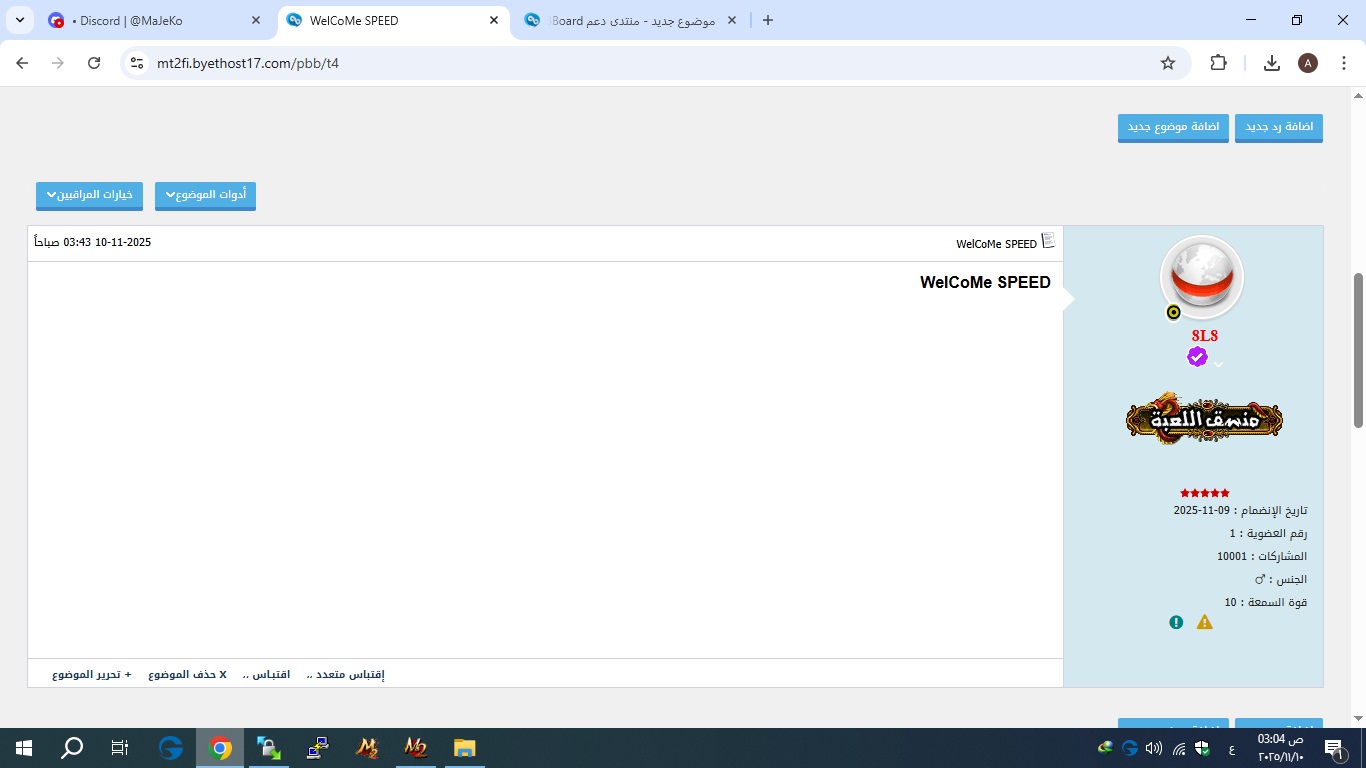Click the bold WelCoMe SPEED post text
This screenshot has height=768, width=1366.
(985, 282)
